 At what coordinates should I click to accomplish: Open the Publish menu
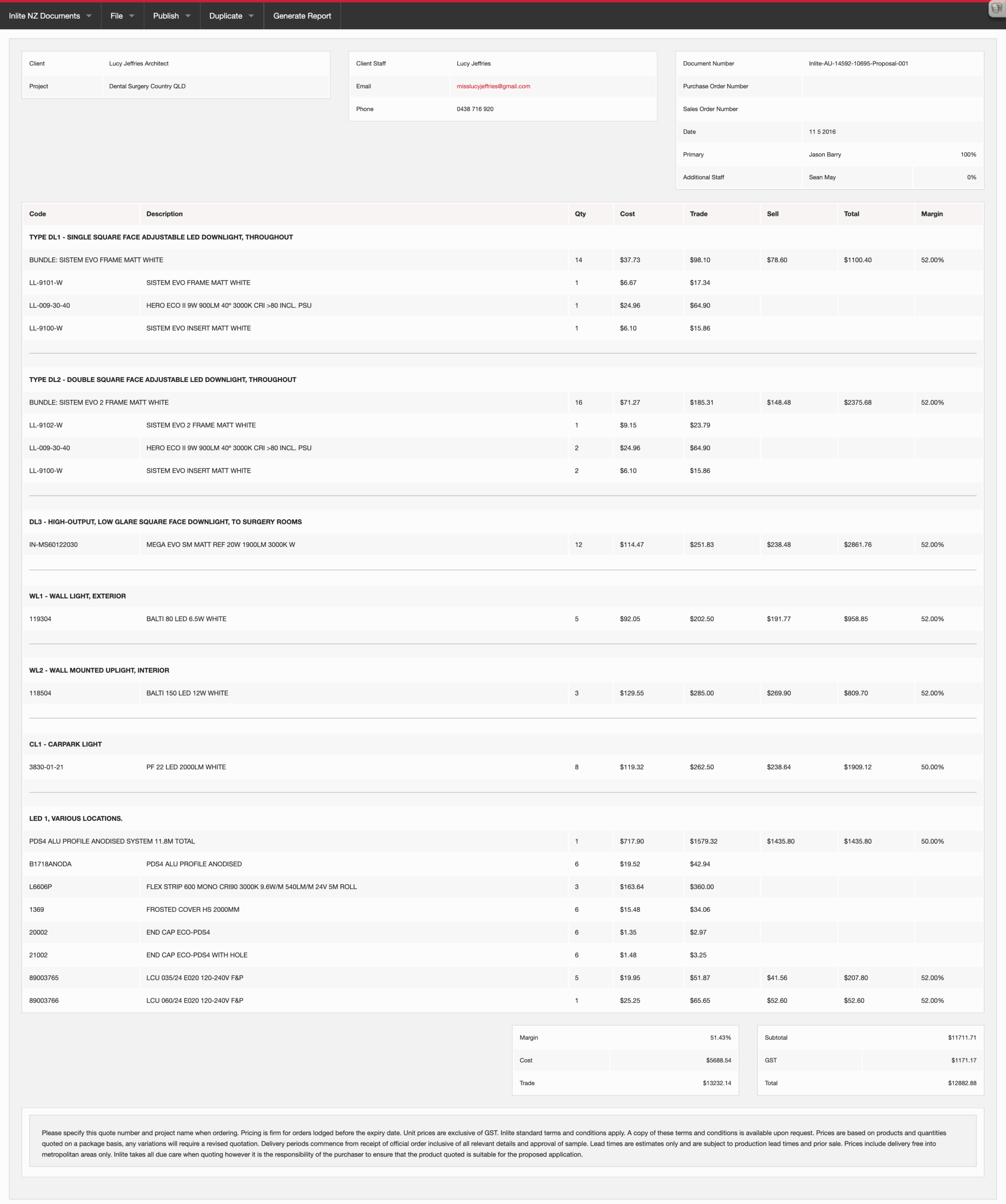171,16
